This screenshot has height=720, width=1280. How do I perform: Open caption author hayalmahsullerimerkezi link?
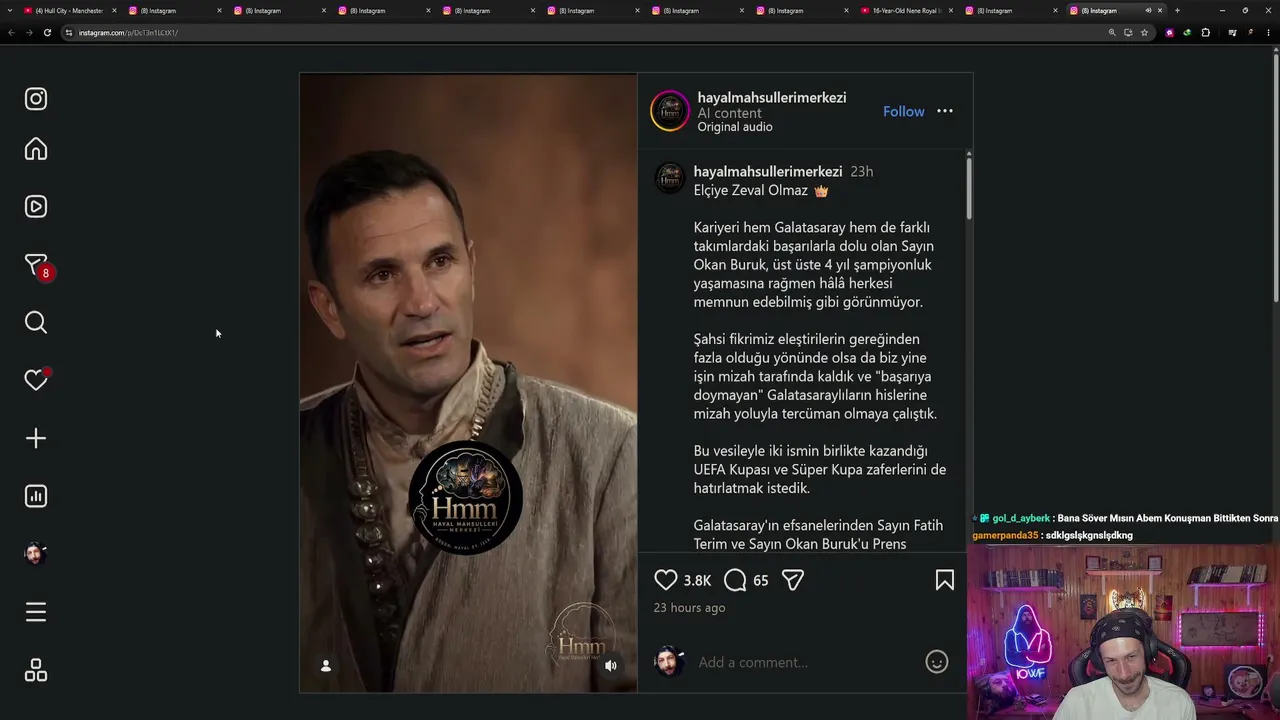click(x=768, y=171)
